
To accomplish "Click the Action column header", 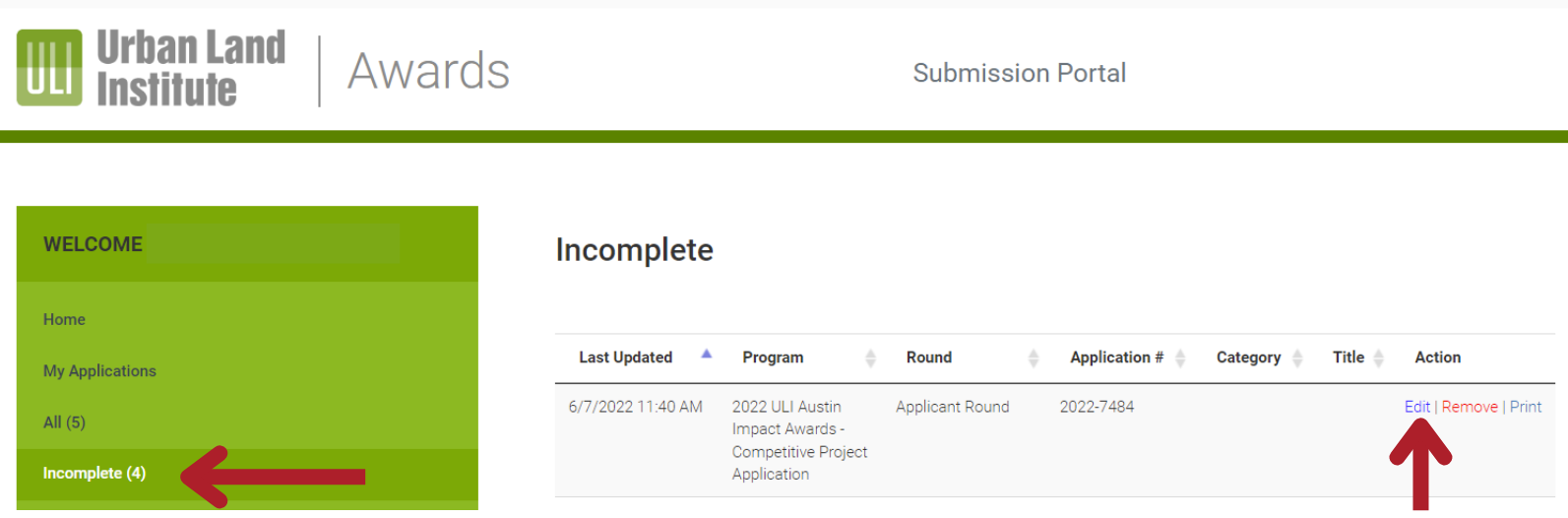I will click(x=1437, y=357).
